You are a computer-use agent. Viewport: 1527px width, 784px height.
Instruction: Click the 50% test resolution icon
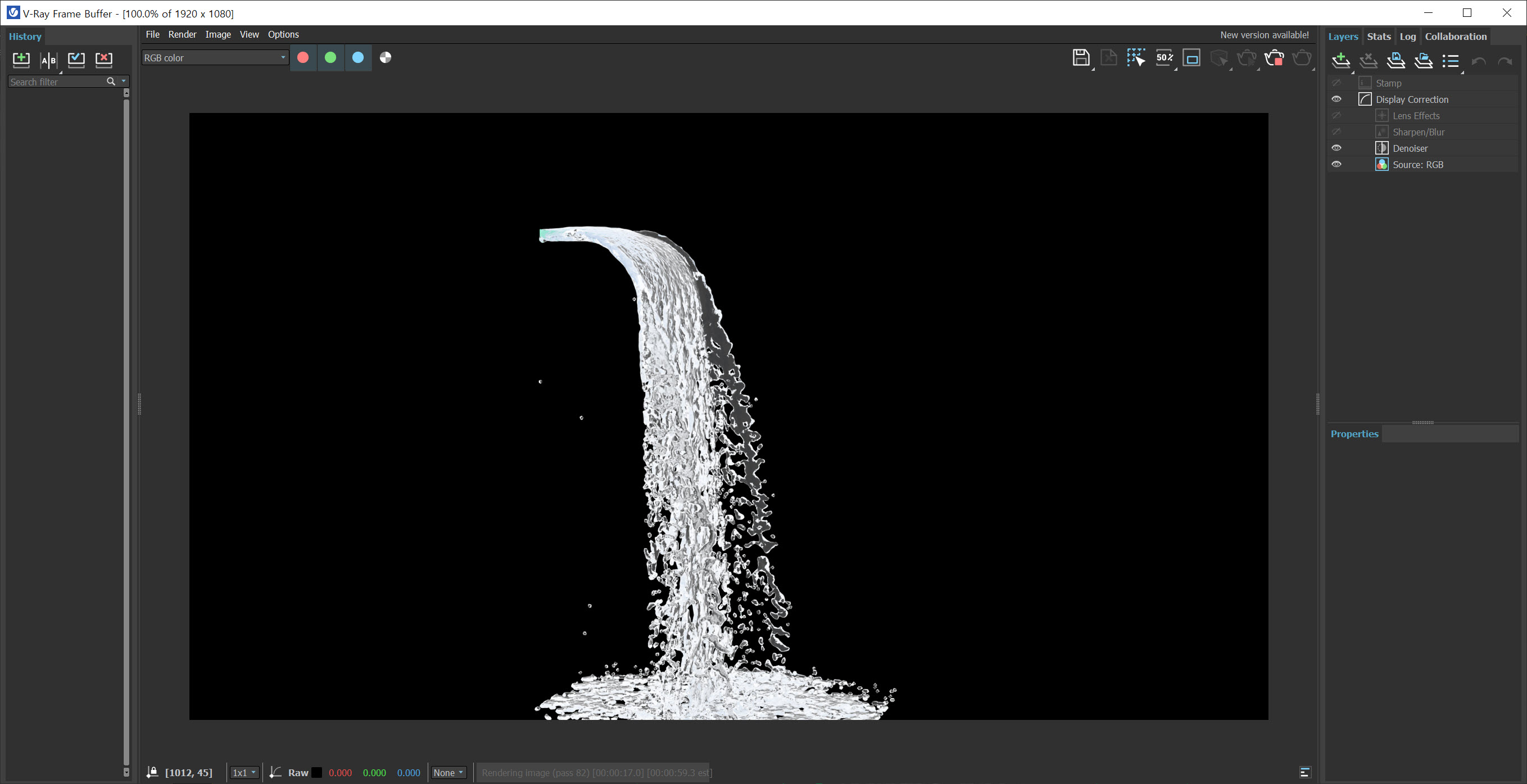(x=1163, y=57)
